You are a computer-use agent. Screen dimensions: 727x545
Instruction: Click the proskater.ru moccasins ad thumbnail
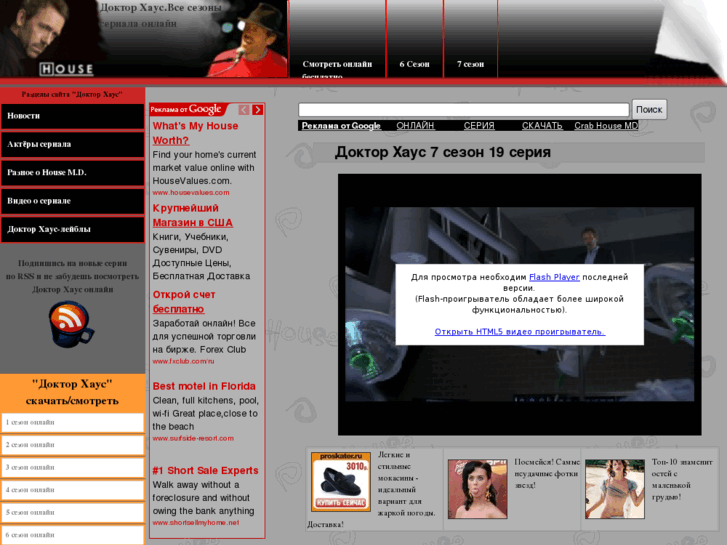coord(341,482)
